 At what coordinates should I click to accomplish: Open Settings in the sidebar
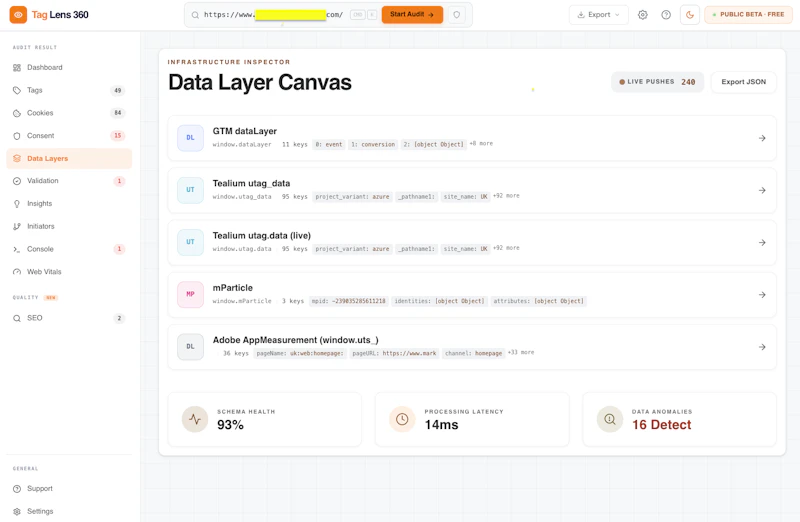tap(69, 511)
